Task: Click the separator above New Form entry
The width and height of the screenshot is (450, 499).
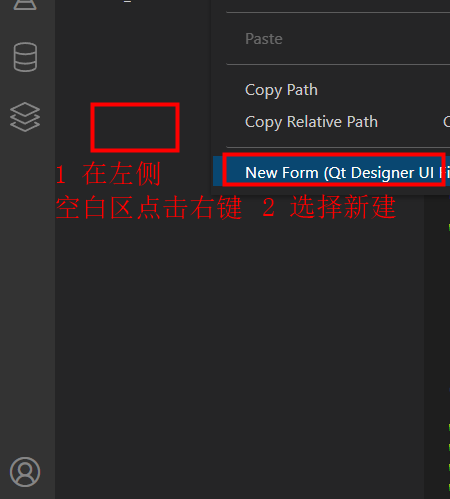Action: (338, 147)
